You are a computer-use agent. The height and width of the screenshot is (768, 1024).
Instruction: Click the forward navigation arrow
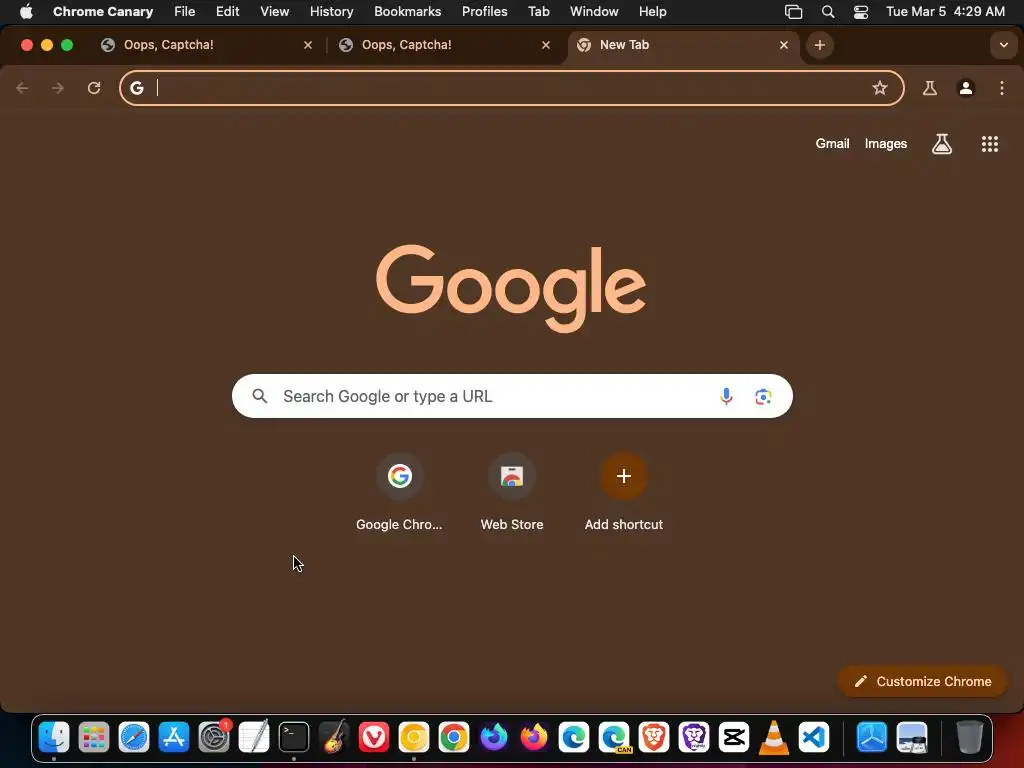58,88
